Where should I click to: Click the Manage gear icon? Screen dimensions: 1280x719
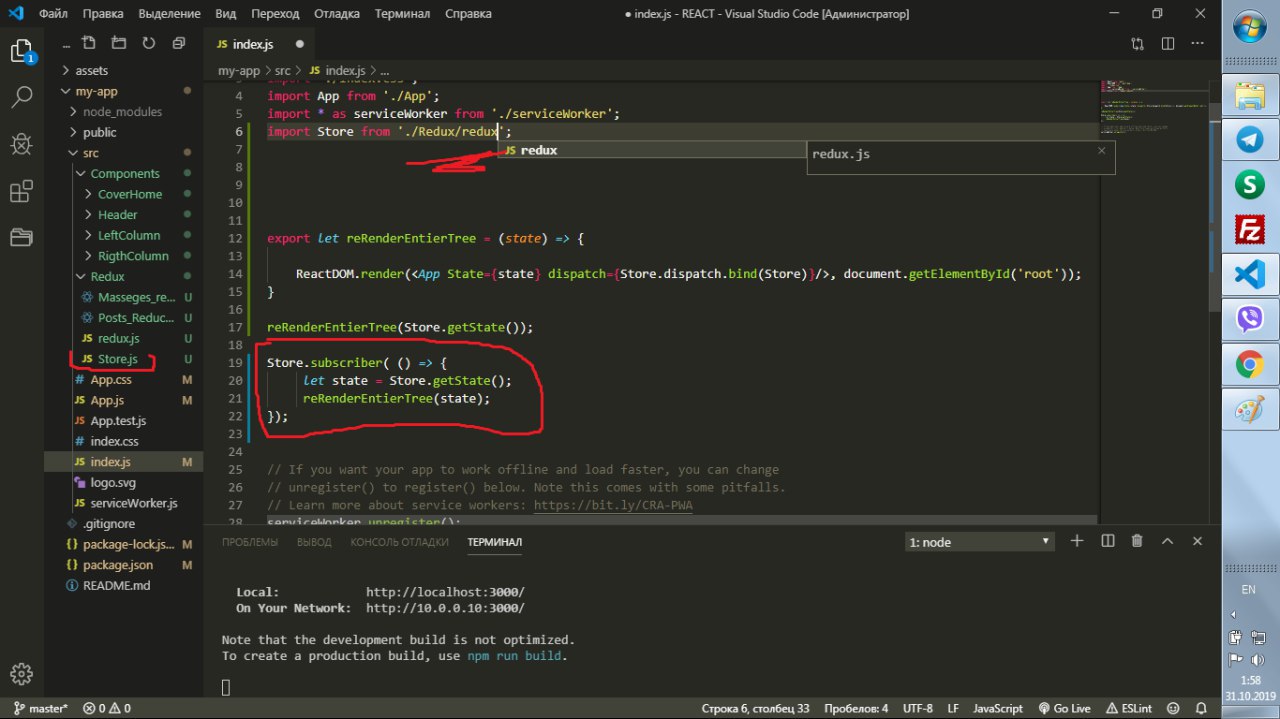(21, 673)
